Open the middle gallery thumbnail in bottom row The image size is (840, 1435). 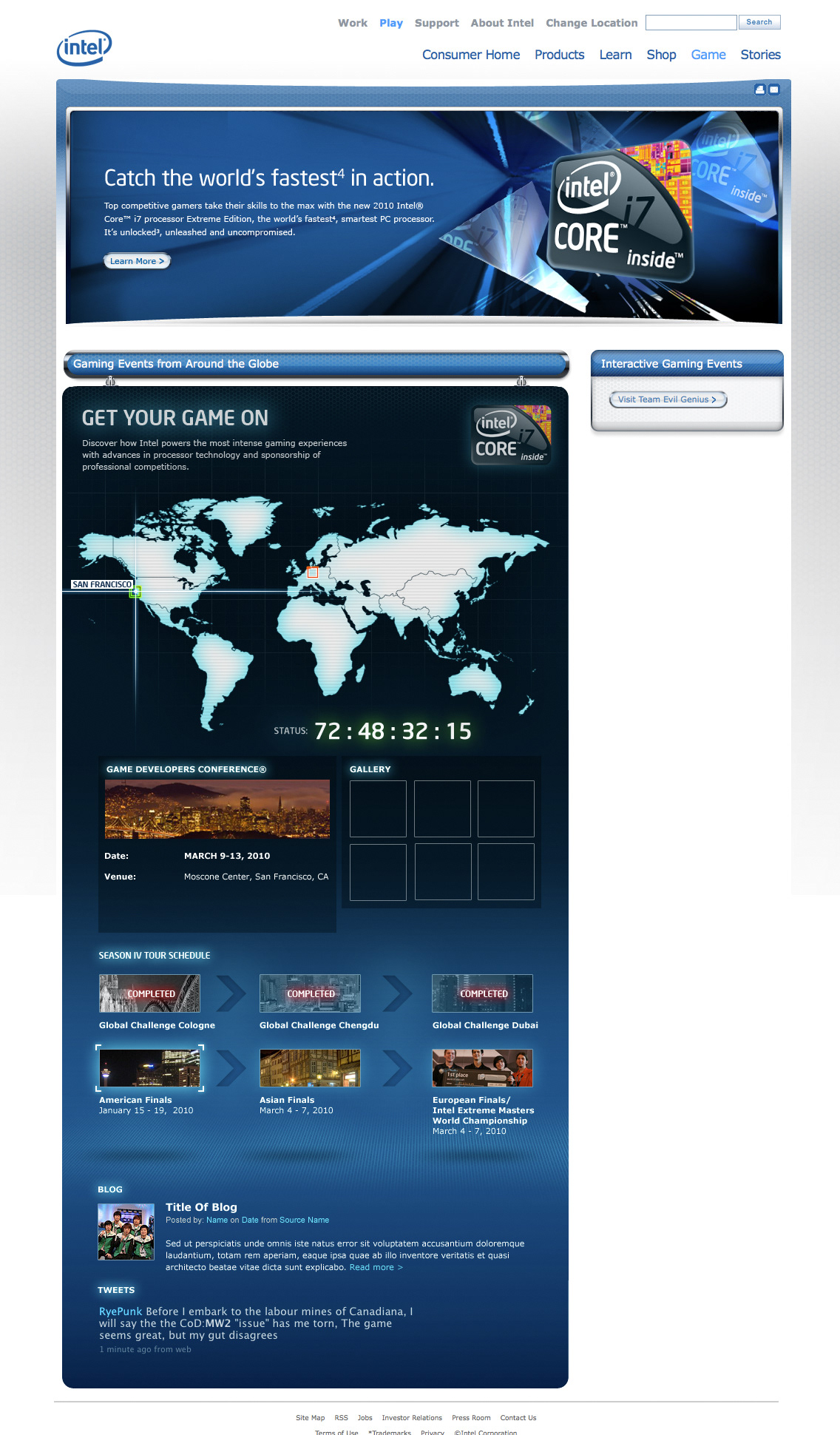click(x=442, y=872)
